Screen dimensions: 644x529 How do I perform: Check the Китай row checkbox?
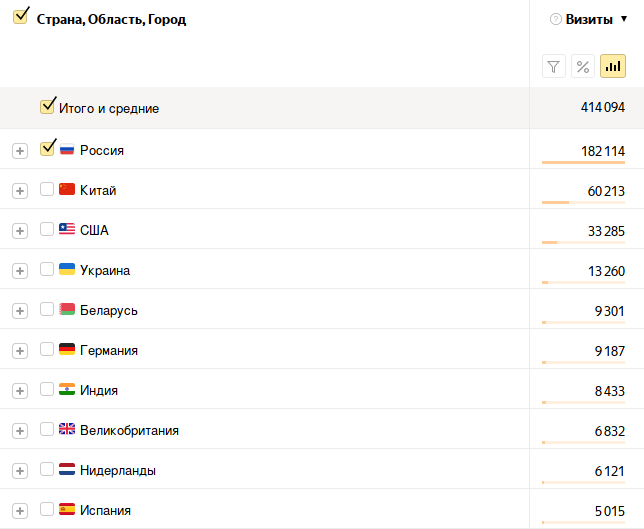tap(47, 189)
